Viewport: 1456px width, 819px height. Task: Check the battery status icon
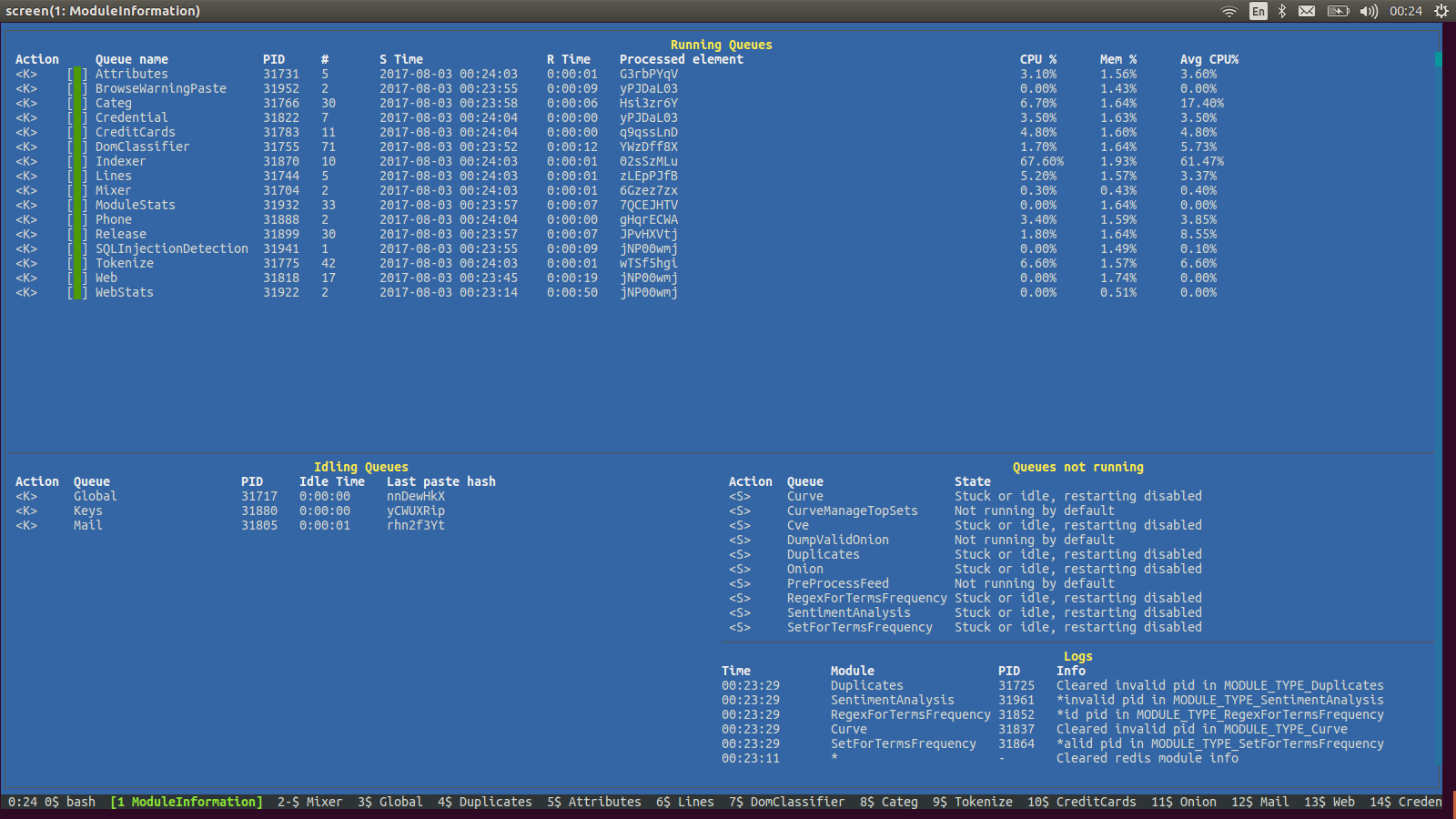(x=1338, y=11)
